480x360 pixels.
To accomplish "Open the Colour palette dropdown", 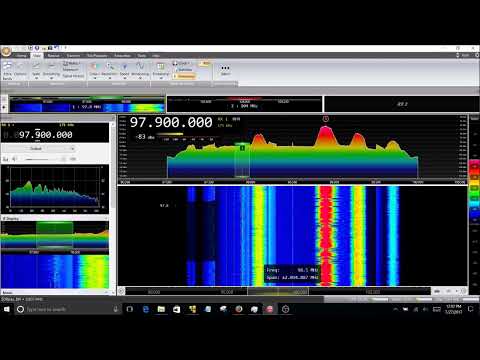I will coord(95,70).
